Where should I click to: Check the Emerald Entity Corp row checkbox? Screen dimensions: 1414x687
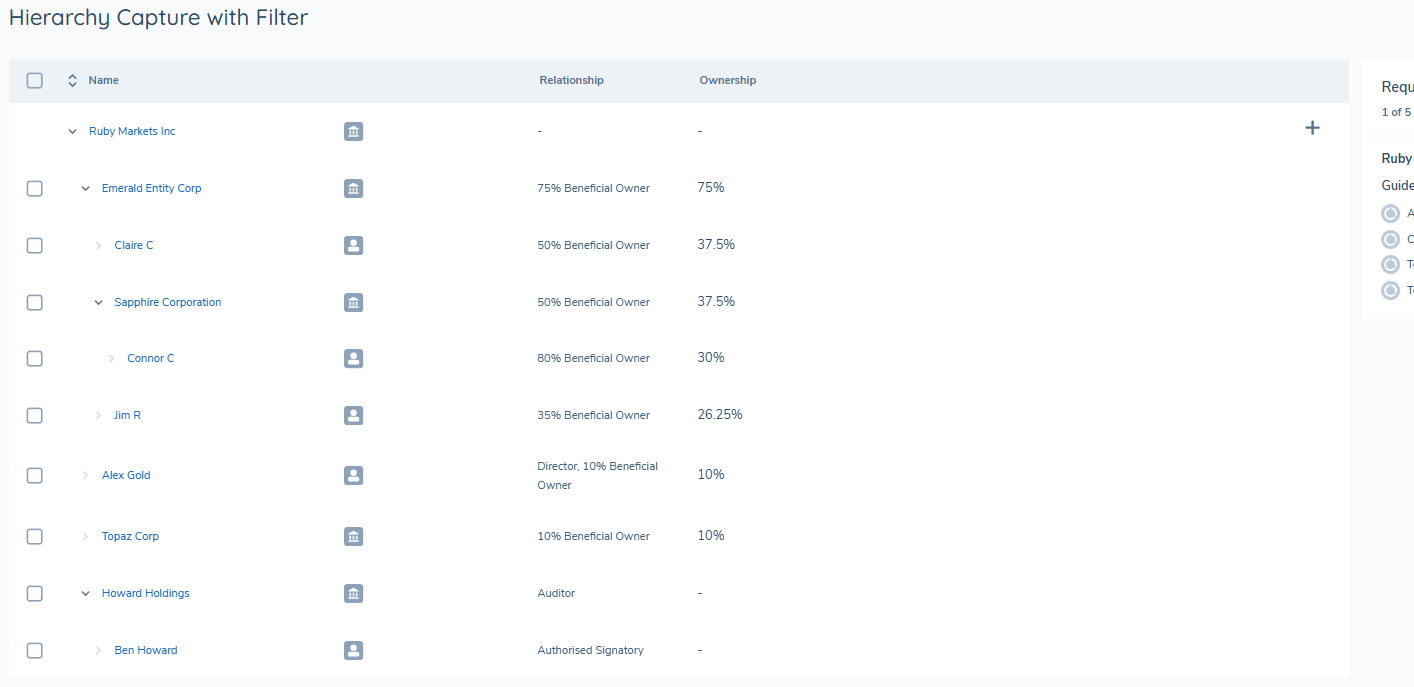(35, 188)
